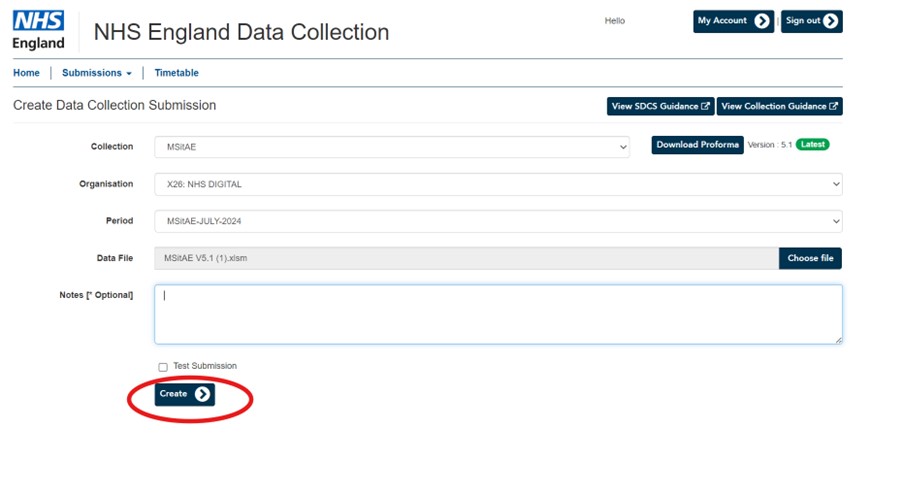Click the arrow icon on Create button
903x494 pixels.
click(202, 394)
